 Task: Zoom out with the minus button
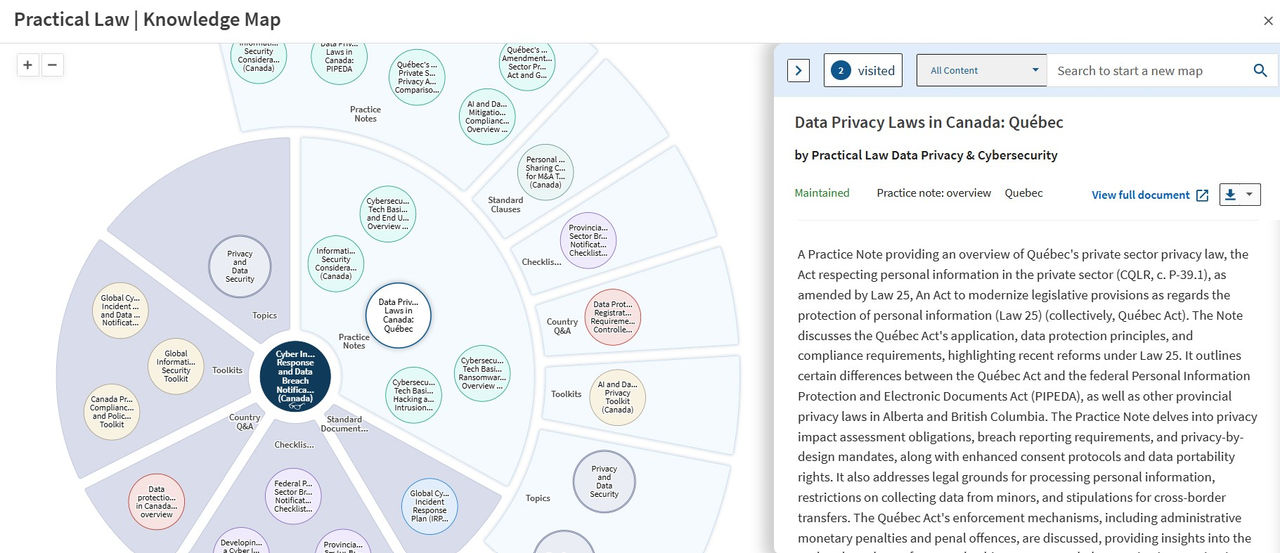pyautogui.click(x=53, y=65)
